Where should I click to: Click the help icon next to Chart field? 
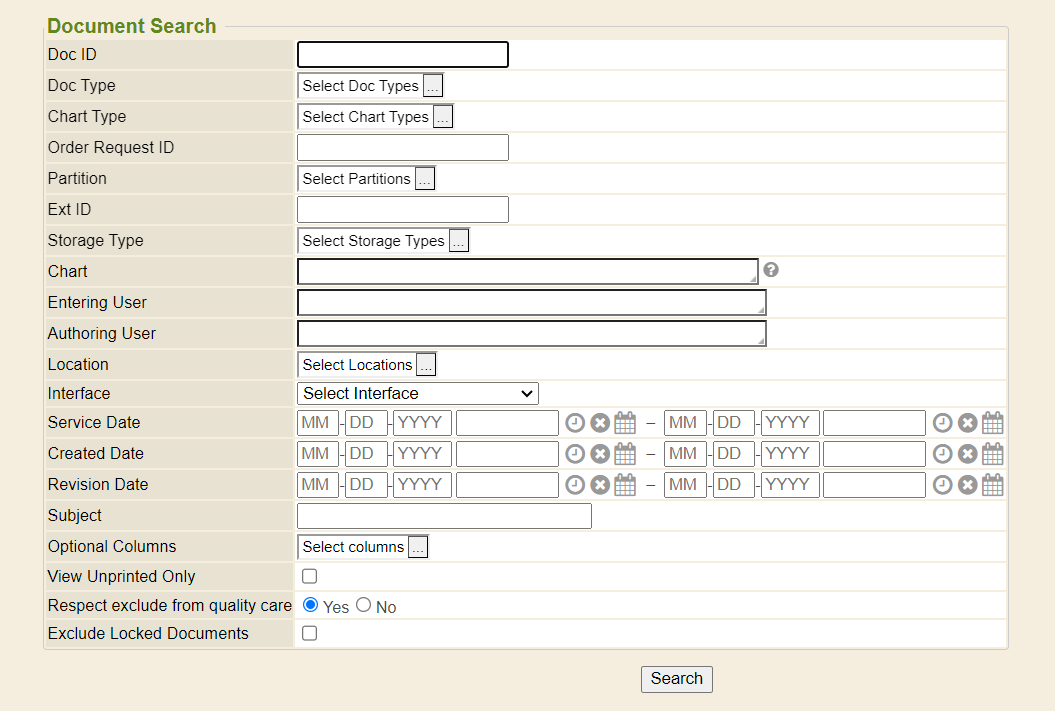(x=771, y=270)
